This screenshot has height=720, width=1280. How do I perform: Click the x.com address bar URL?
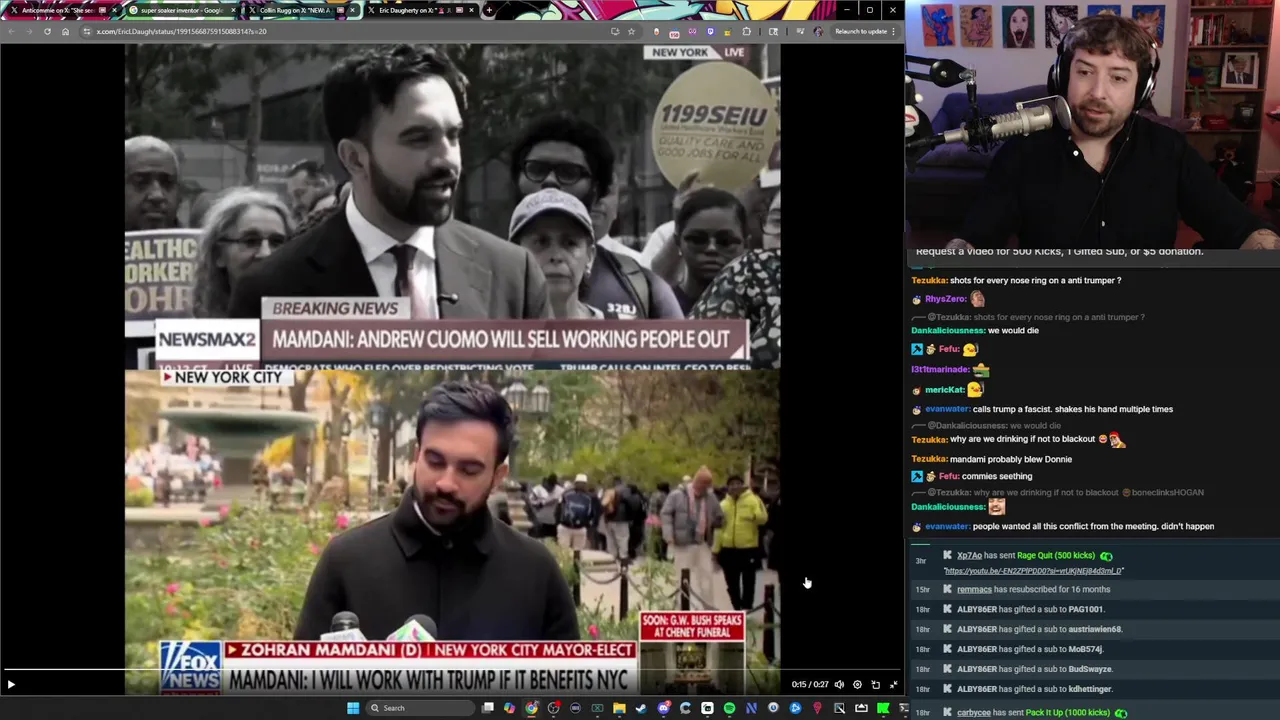click(181, 31)
